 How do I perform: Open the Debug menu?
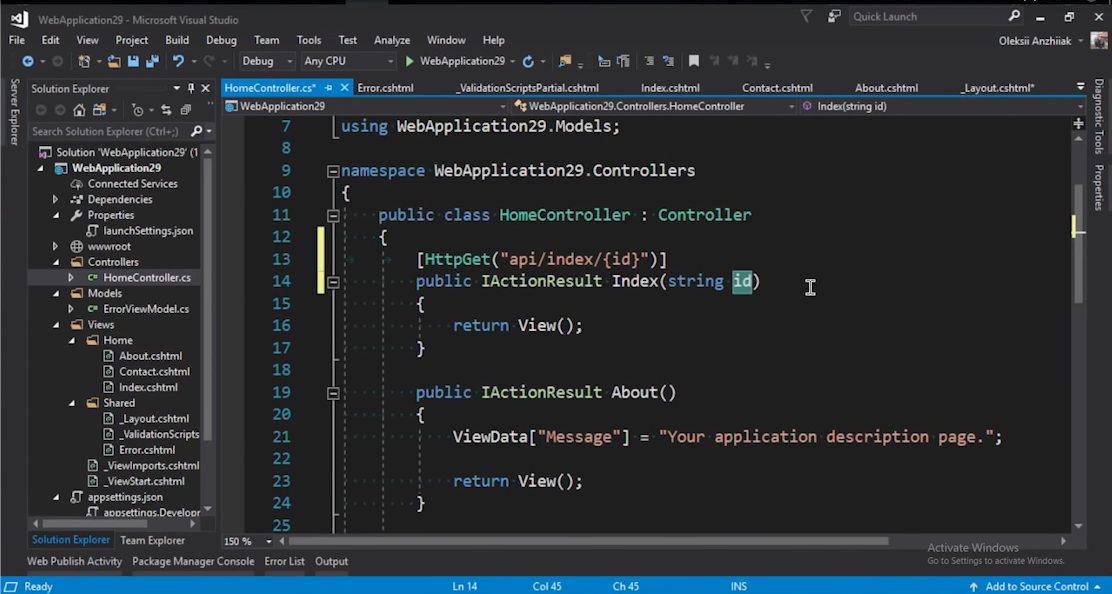[221, 40]
